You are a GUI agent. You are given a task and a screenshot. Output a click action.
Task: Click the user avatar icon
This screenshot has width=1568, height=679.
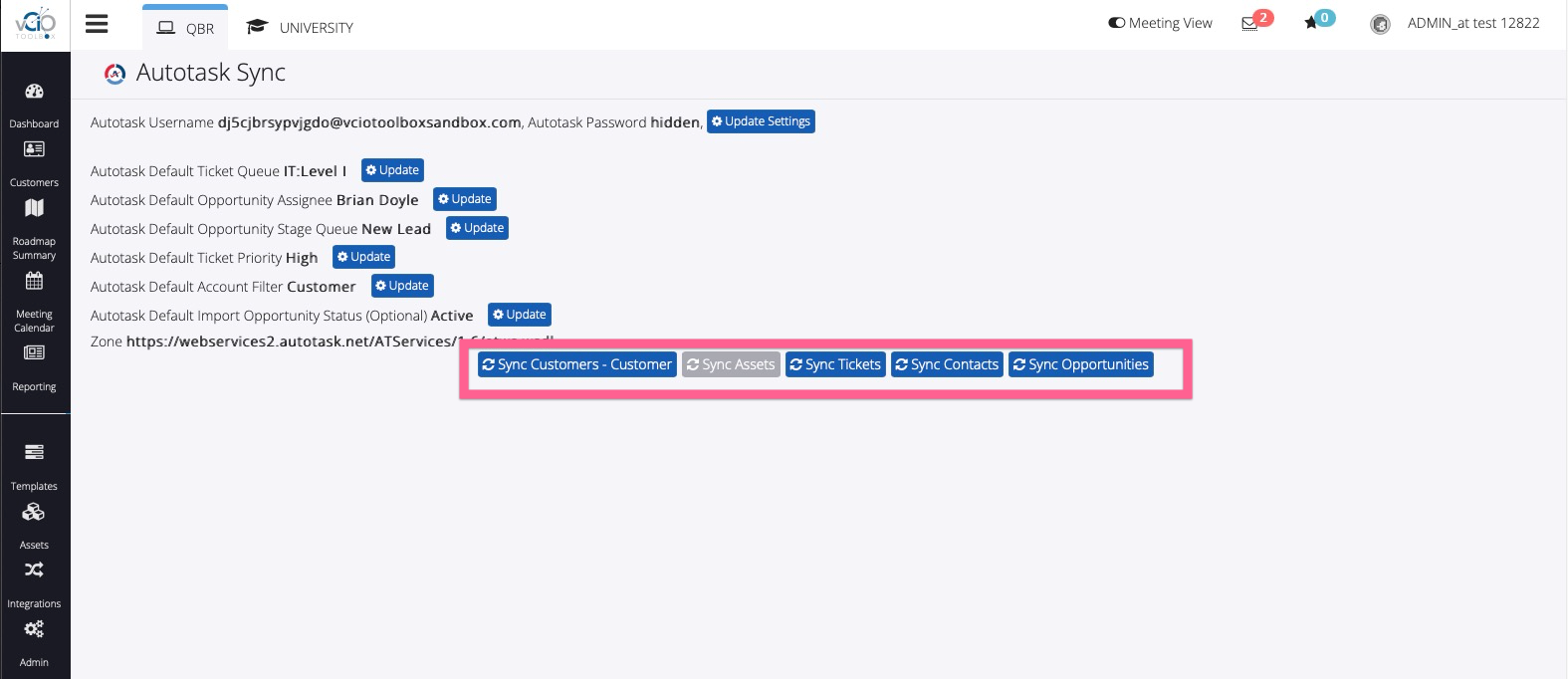point(1380,24)
